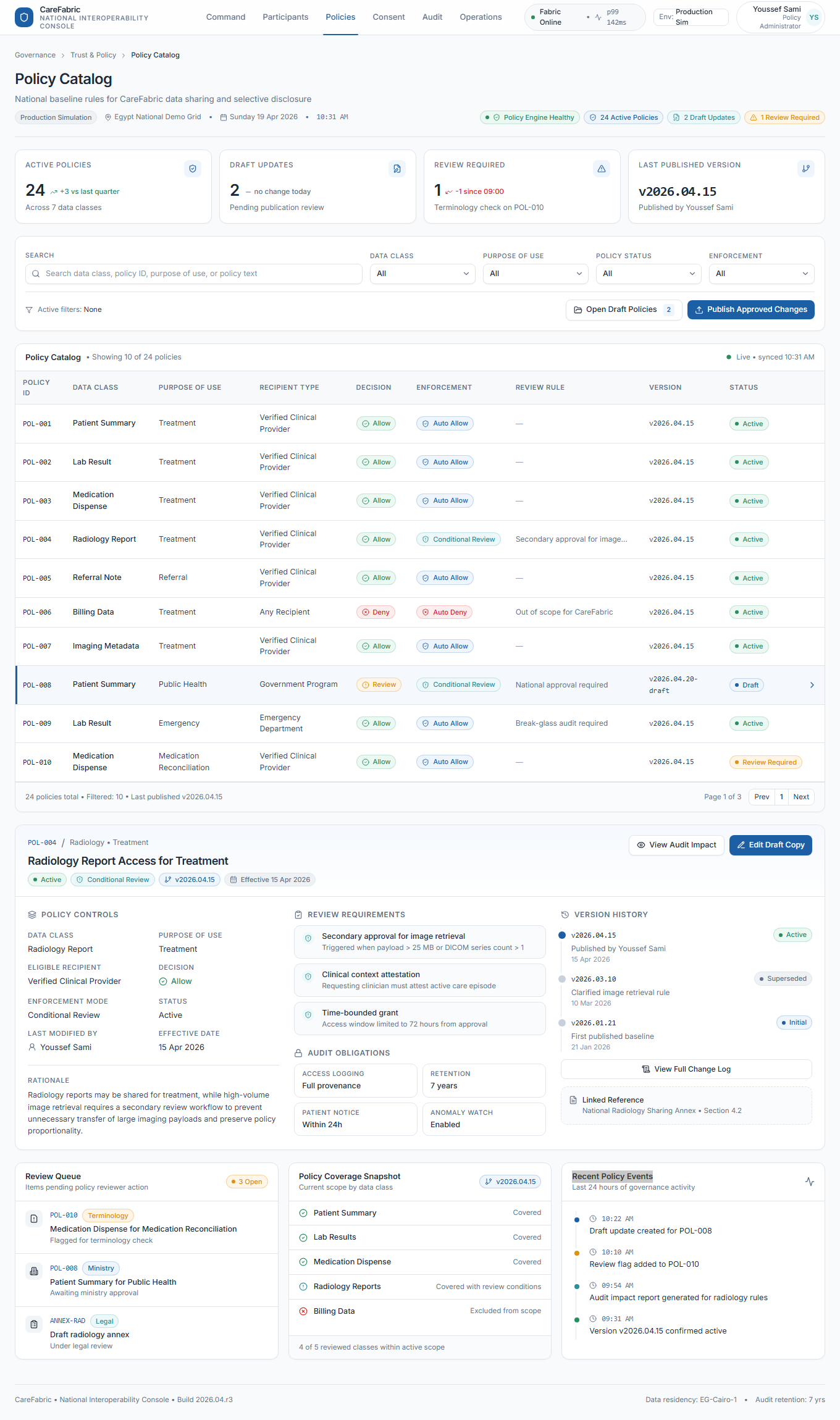Click the Version History clock icon
The height and width of the screenshot is (1420, 840).
coord(565,915)
